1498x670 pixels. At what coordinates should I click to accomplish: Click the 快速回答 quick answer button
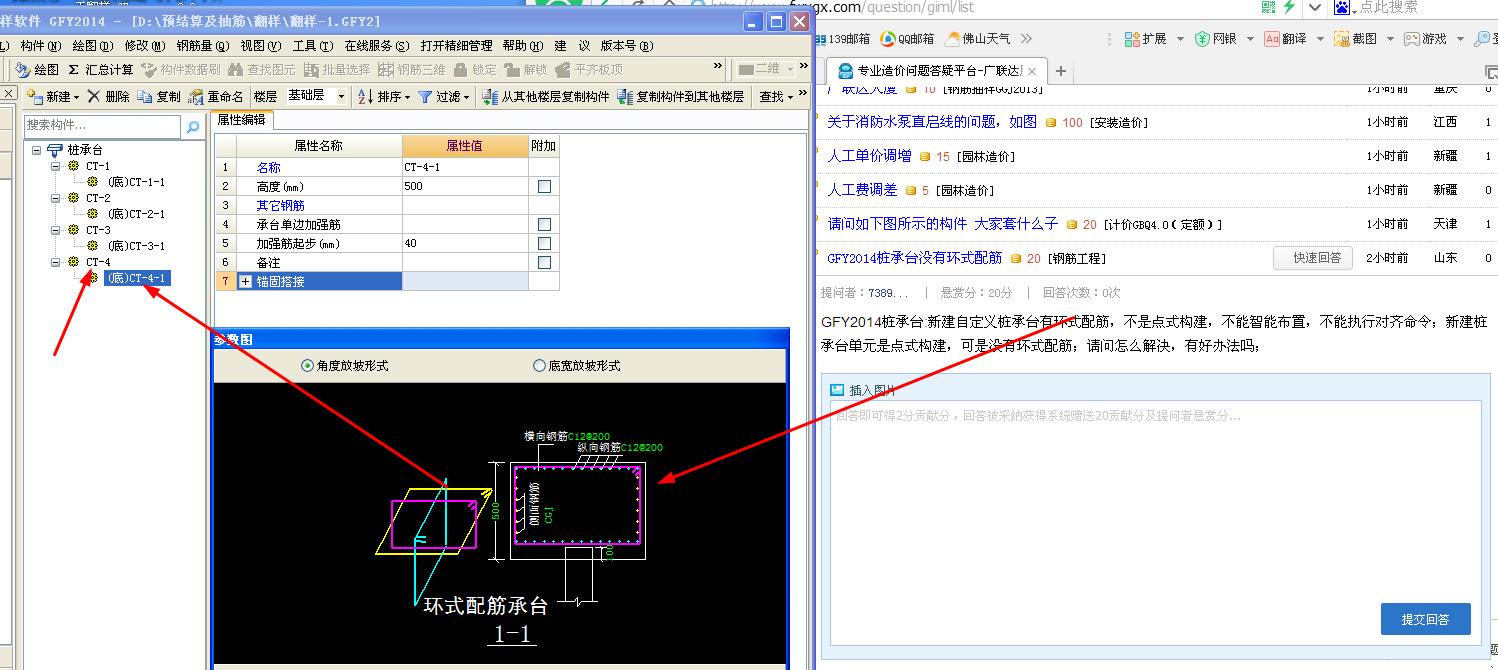[x=1312, y=258]
